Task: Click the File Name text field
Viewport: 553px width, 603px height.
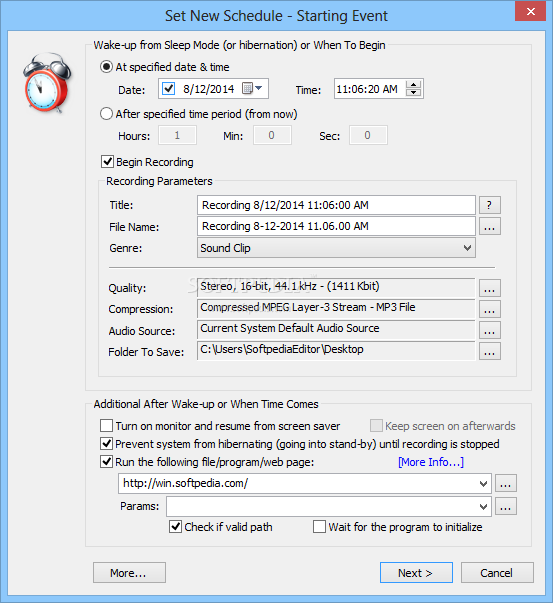Action: click(336, 226)
